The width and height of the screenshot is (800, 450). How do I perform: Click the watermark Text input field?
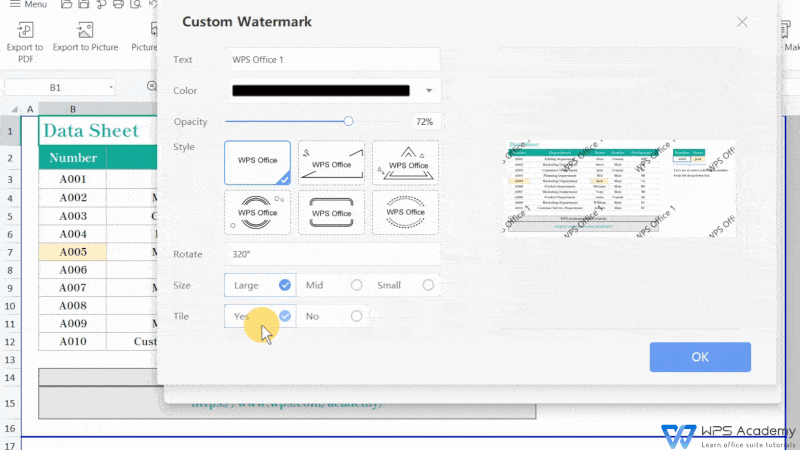[332, 60]
